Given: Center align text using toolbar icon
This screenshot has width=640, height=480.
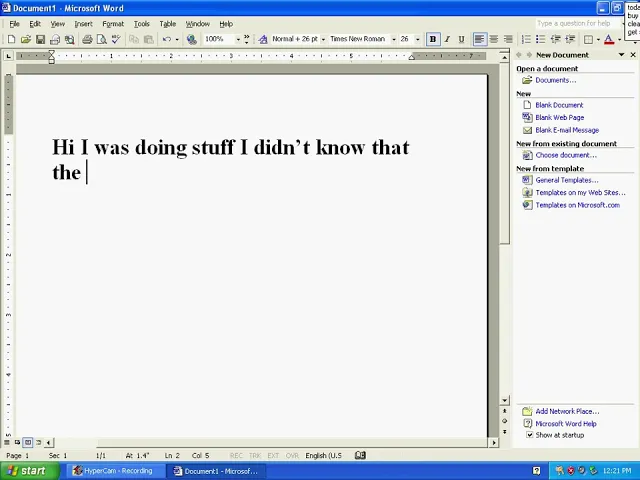Looking at the screenshot, I should click(x=493, y=39).
